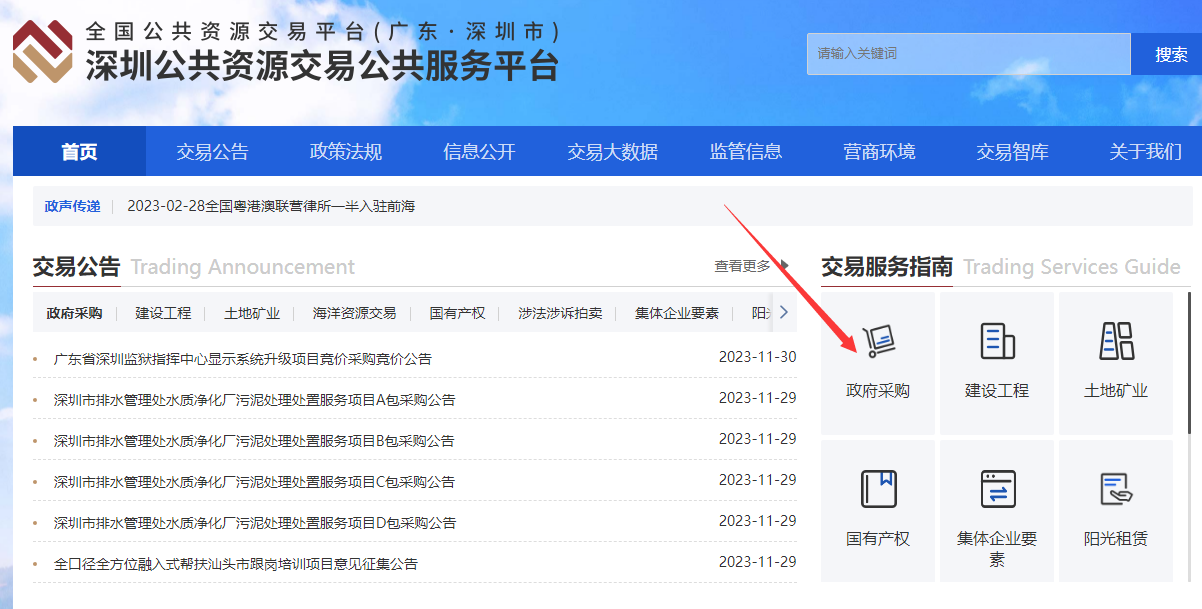
Task: Open the 建设工程 building icon
Action: [996, 342]
